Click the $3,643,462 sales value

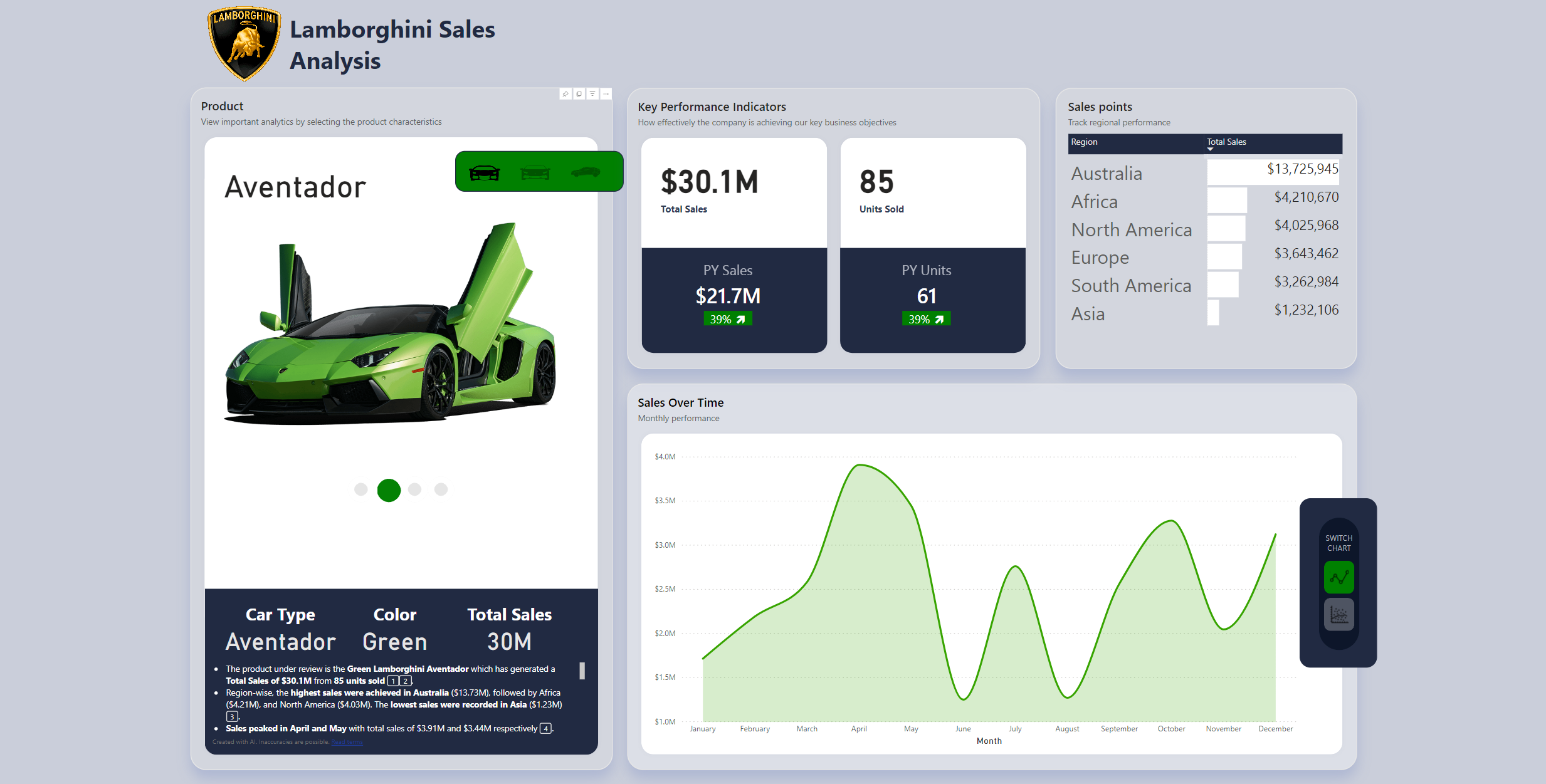(1307, 254)
